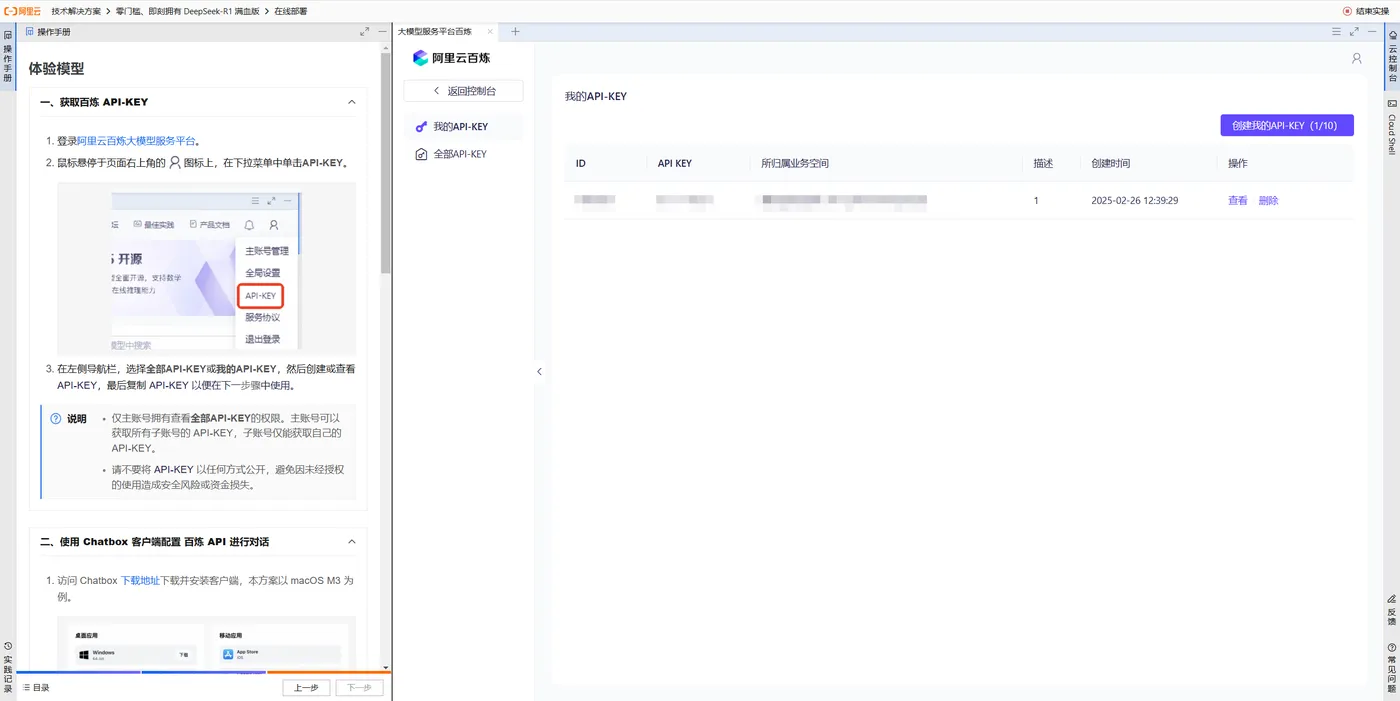Open the 云控制台 side tab

pyautogui.click(x=1392, y=55)
